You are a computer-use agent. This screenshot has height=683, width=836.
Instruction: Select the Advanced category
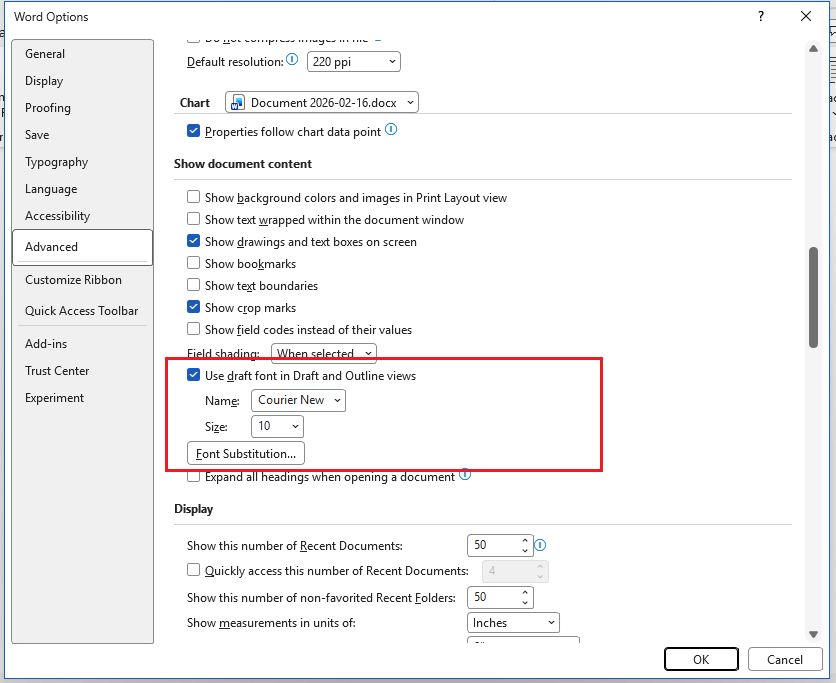[x=82, y=247]
